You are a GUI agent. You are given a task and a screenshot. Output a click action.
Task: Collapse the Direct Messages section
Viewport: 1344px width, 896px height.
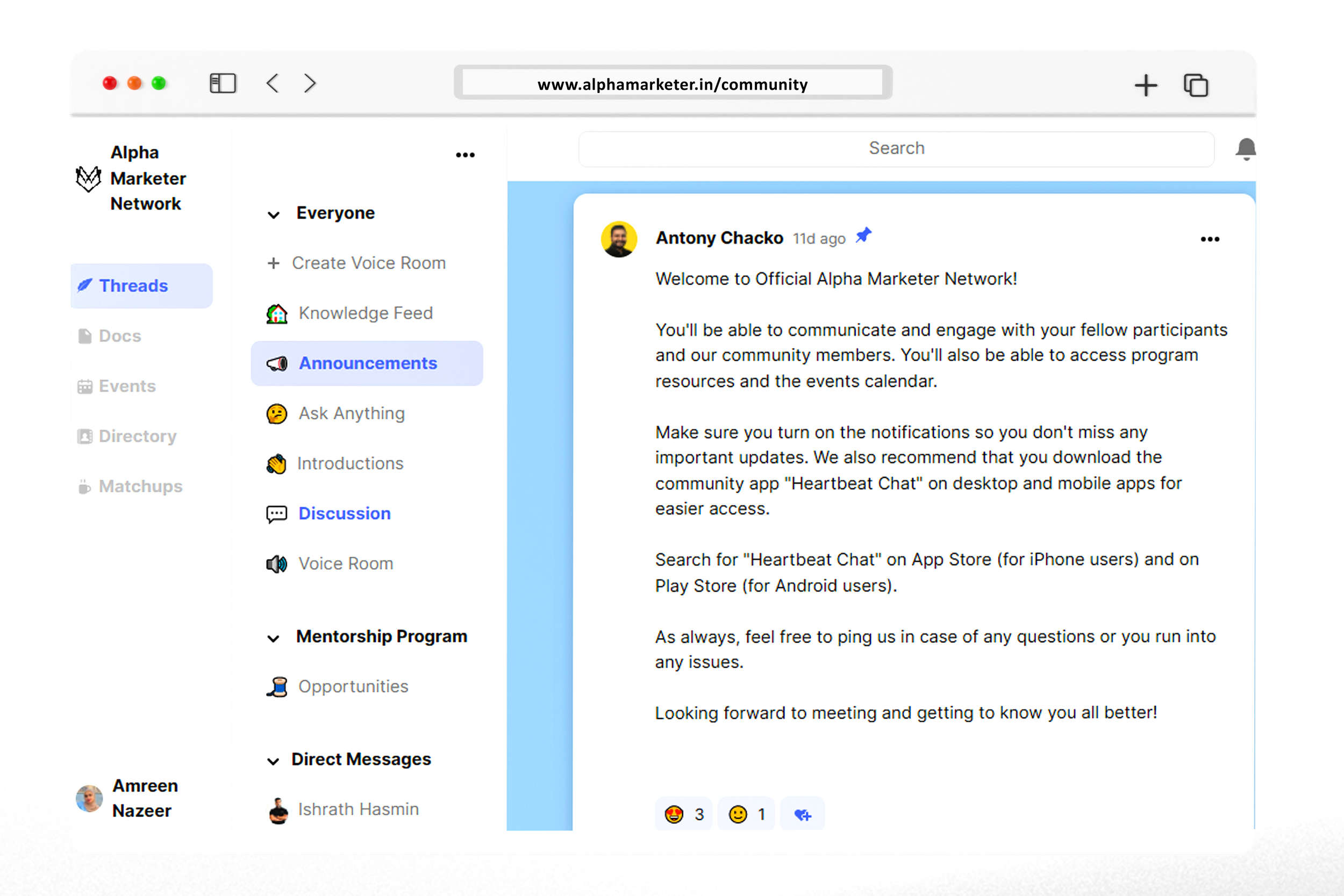[274, 761]
